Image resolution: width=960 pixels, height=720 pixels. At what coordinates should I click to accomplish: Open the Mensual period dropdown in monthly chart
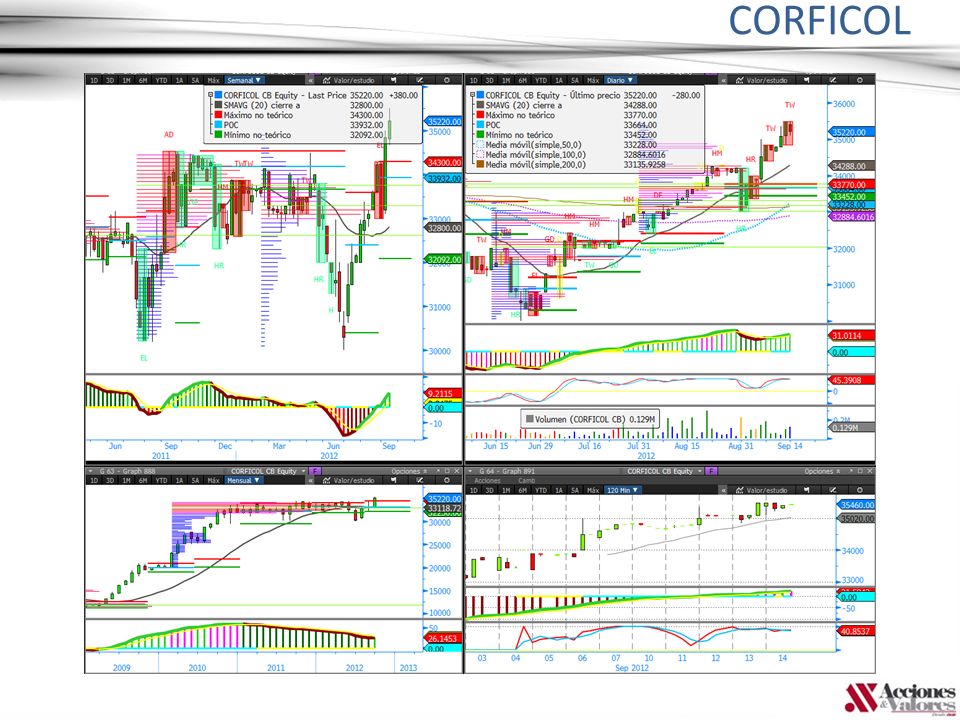pos(243,481)
